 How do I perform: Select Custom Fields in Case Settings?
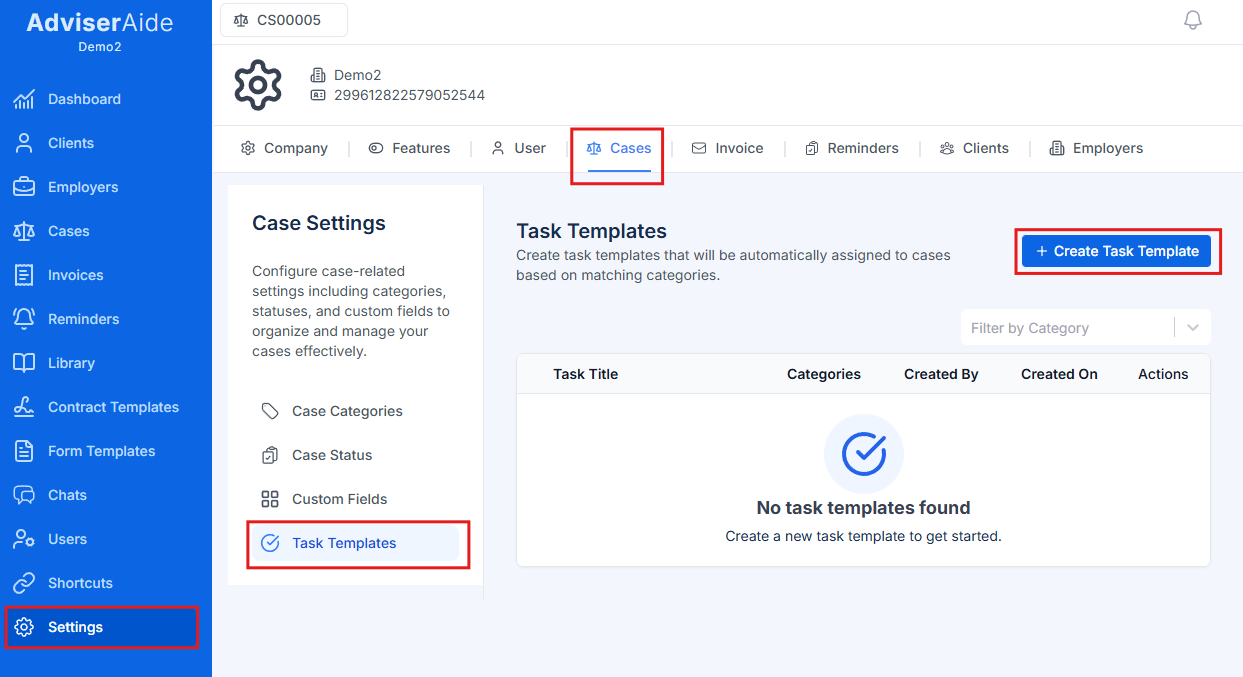coord(338,499)
